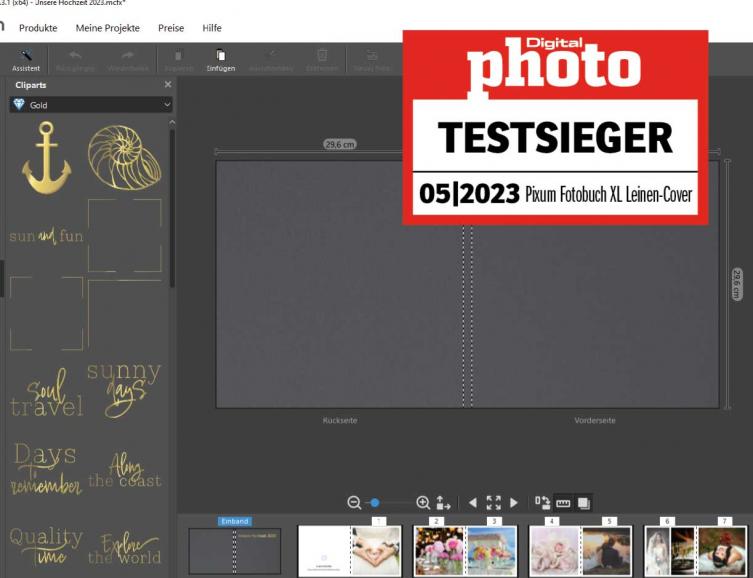Zoom in with the magnifier plus icon
The width and height of the screenshot is (753, 578).
tap(423, 503)
